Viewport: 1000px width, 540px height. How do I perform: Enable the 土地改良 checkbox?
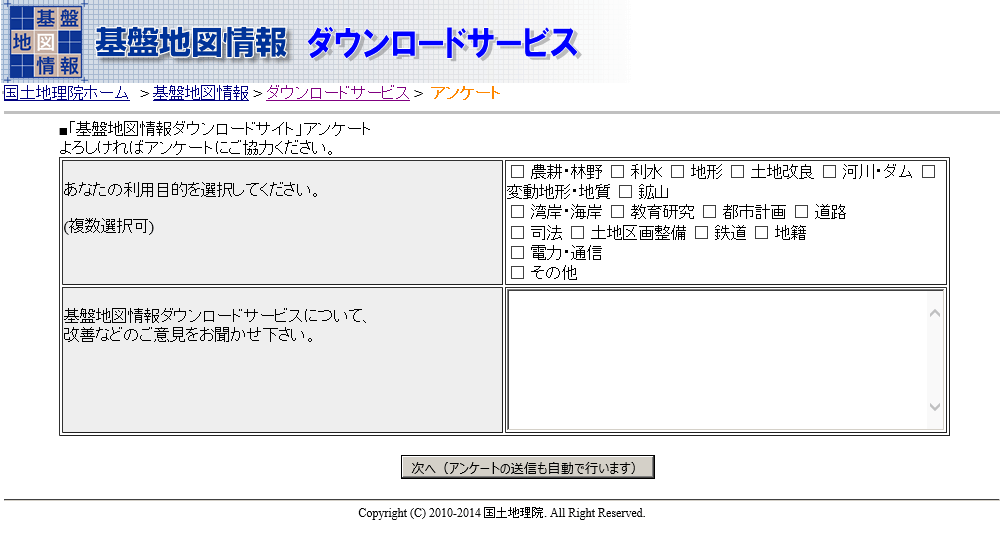coord(737,171)
